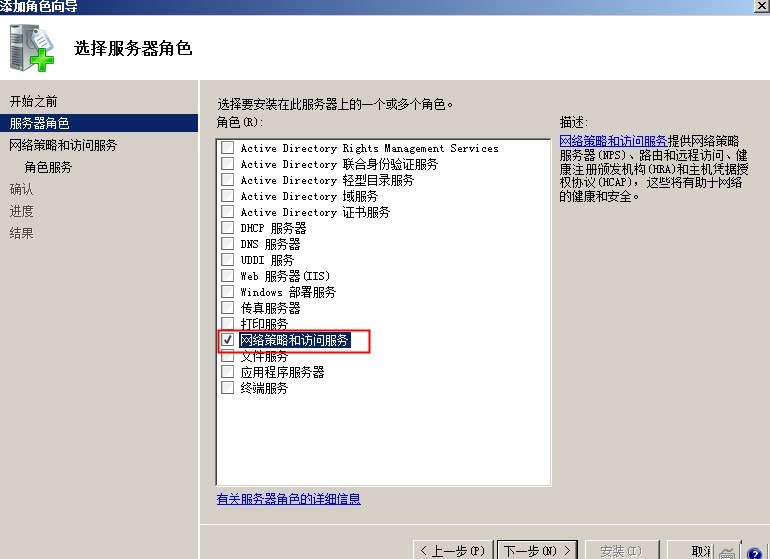The width and height of the screenshot is (770, 559).
Task: Tick the Windows 部署服务 checkbox
Action: tap(227, 292)
